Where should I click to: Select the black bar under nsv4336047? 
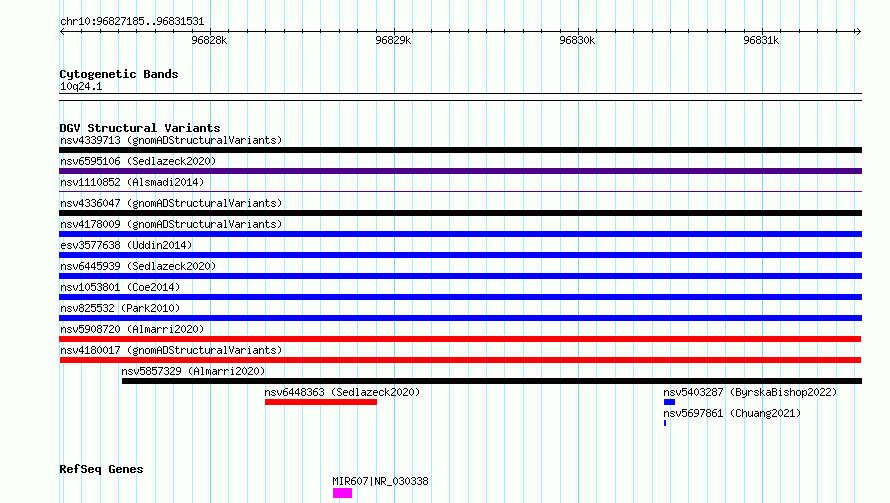click(460, 213)
